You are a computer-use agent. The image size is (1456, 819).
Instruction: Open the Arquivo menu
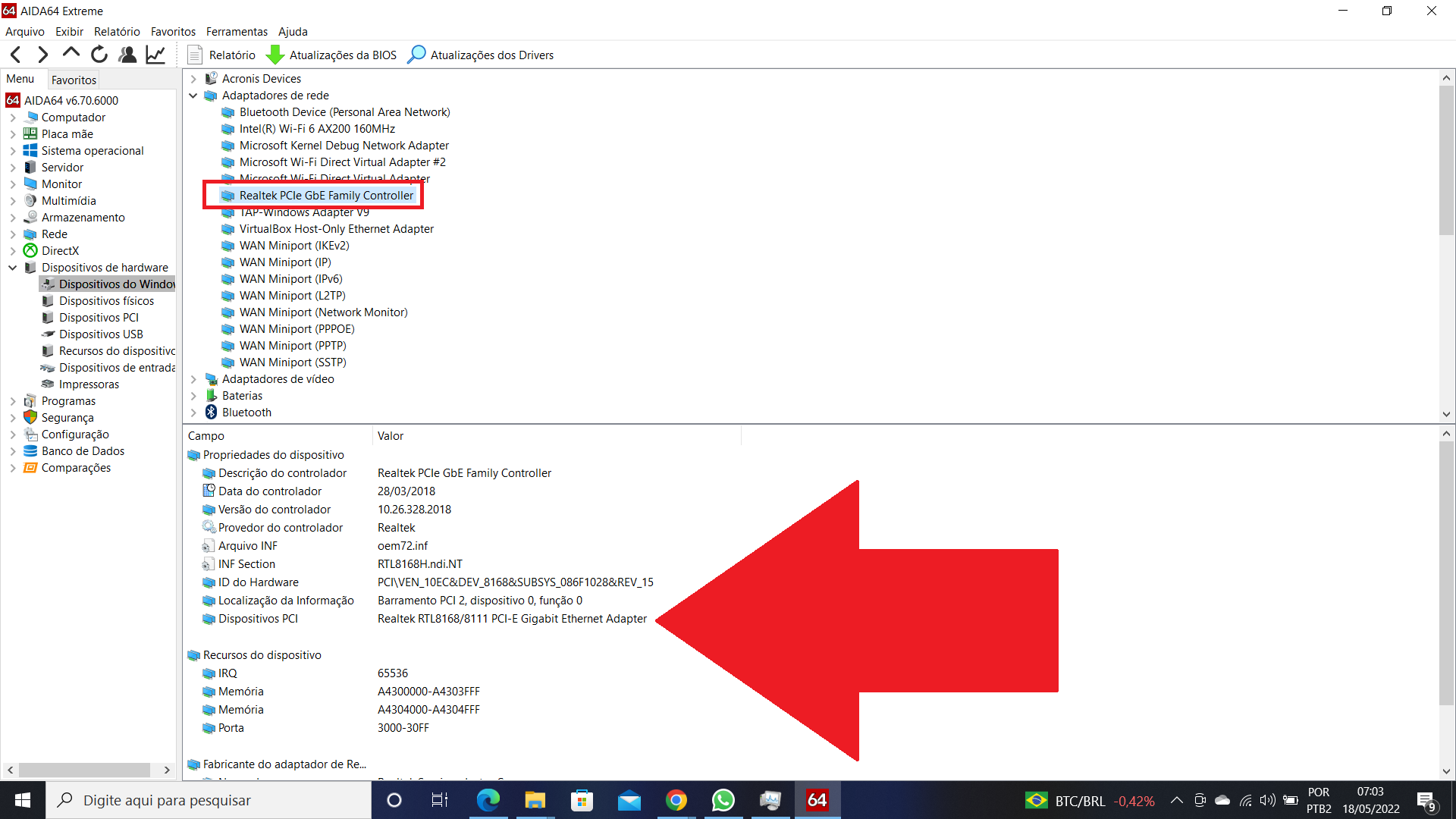pos(25,31)
